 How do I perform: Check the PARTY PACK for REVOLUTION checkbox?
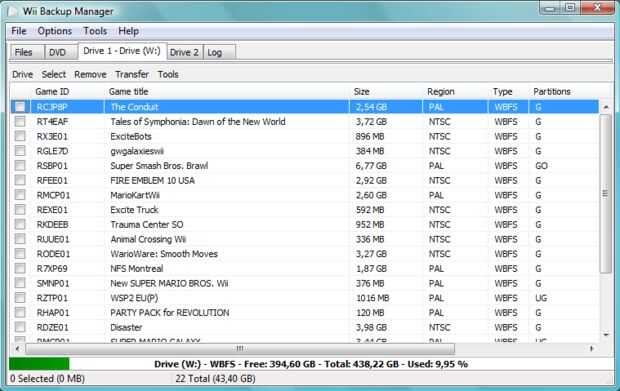(x=20, y=312)
